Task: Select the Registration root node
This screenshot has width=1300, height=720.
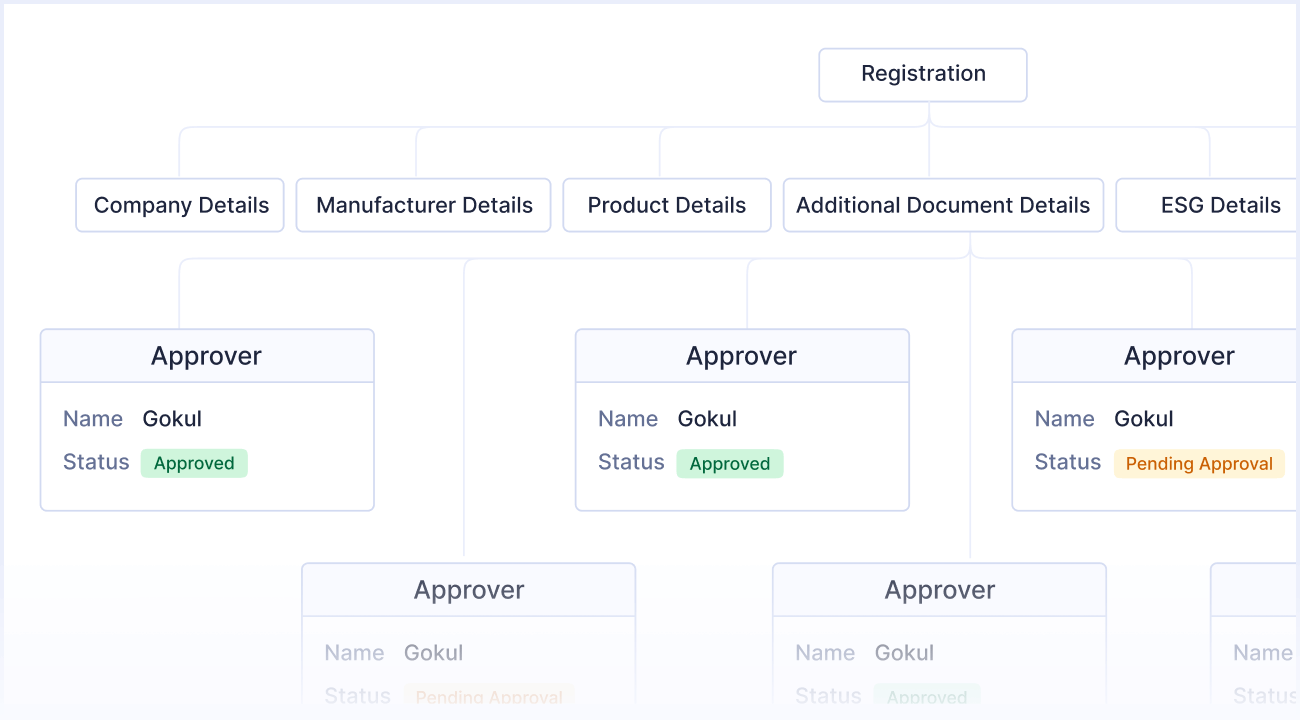Action: (x=922, y=74)
